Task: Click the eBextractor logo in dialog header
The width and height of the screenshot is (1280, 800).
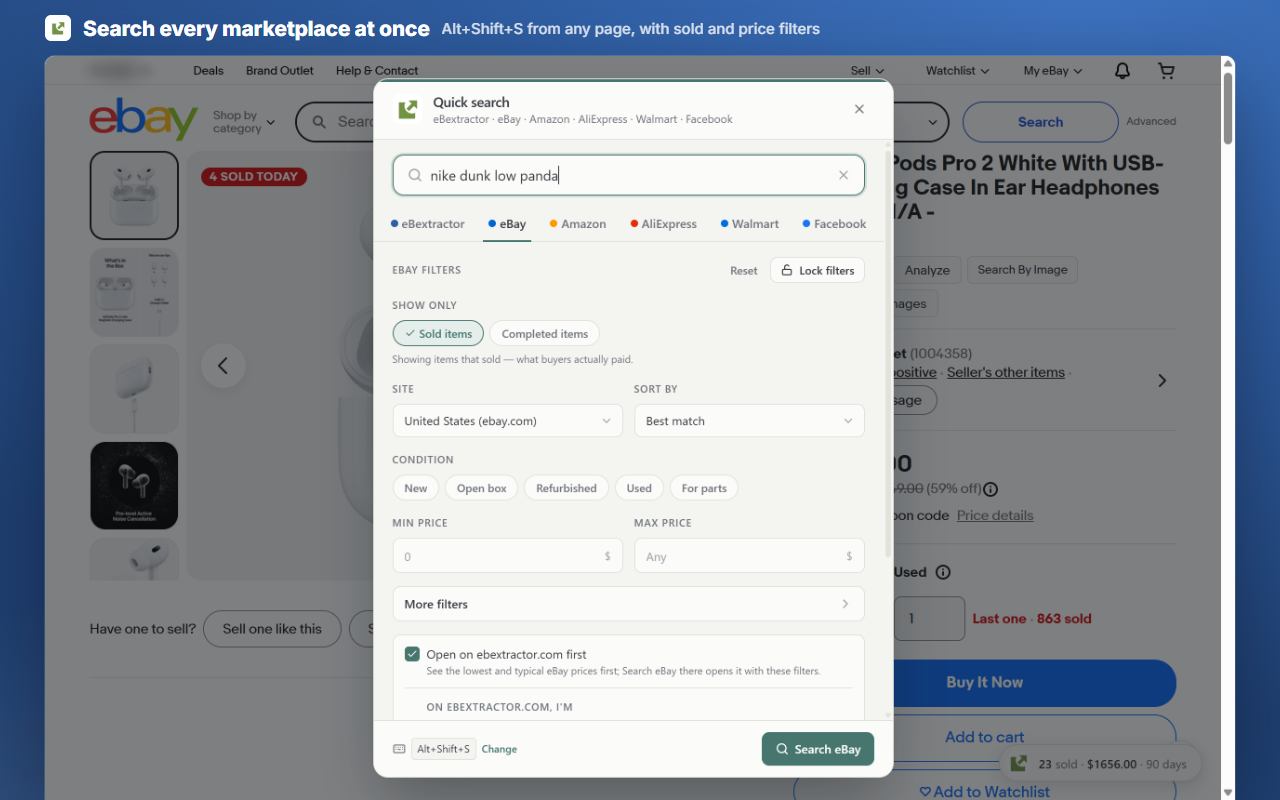Action: [x=408, y=109]
